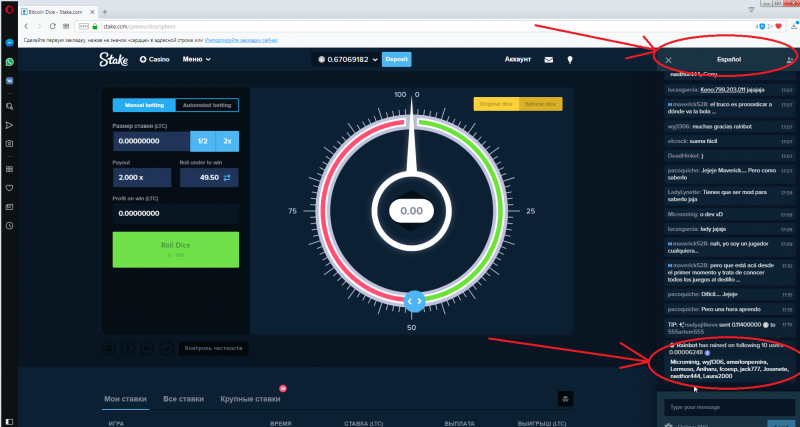Go back with the browser back arrow

(x=27, y=26)
